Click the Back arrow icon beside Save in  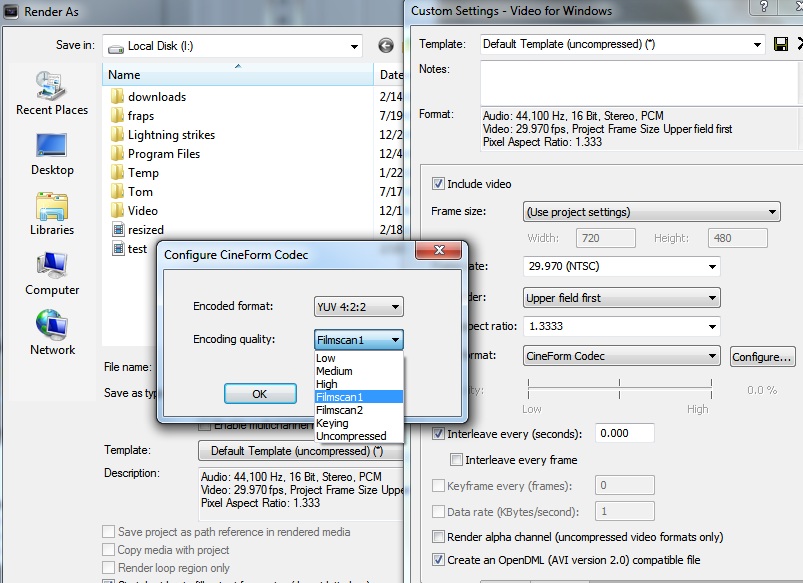click(x=386, y=46)
